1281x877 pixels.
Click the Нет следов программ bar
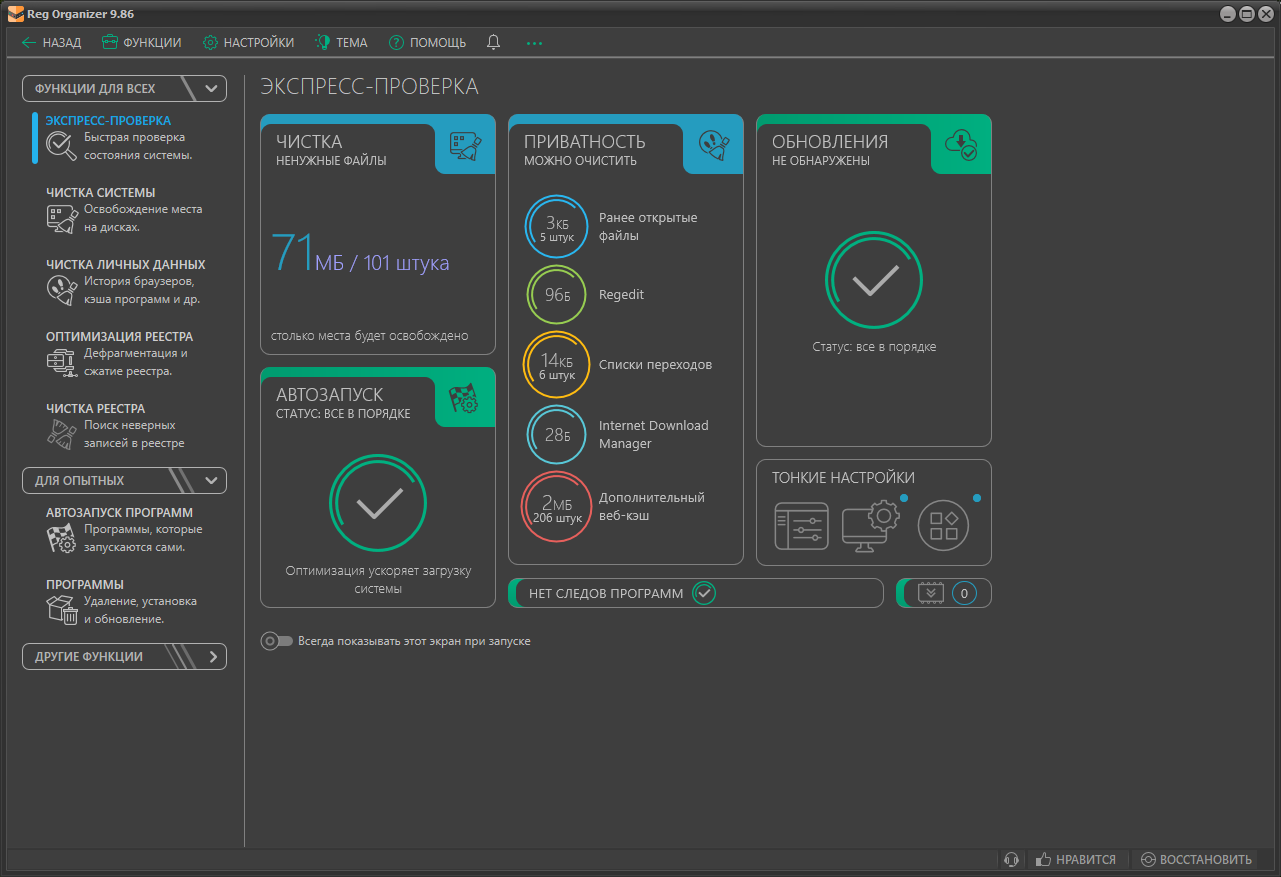tap(696, 593)
